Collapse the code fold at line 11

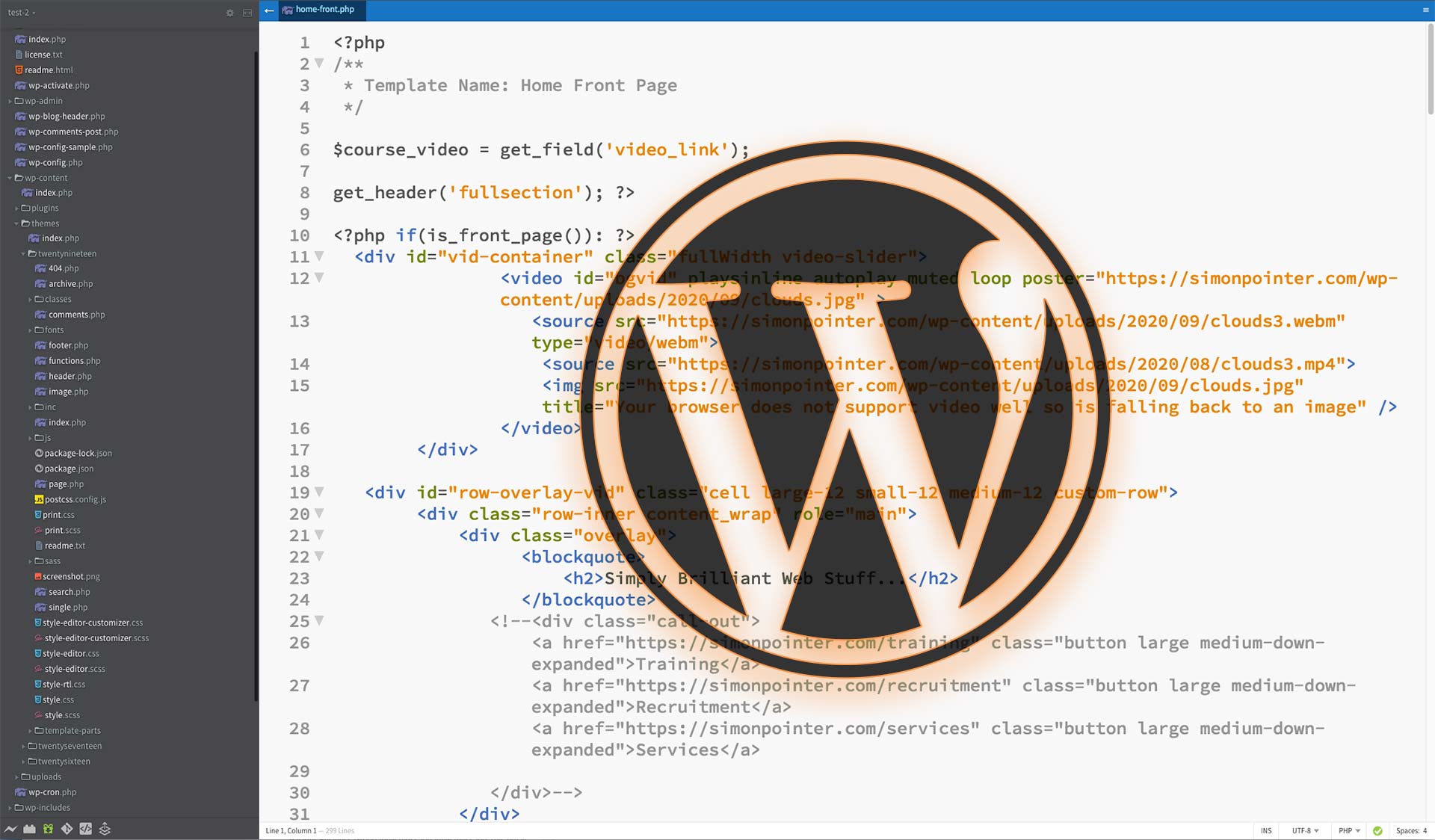(319, 256)
